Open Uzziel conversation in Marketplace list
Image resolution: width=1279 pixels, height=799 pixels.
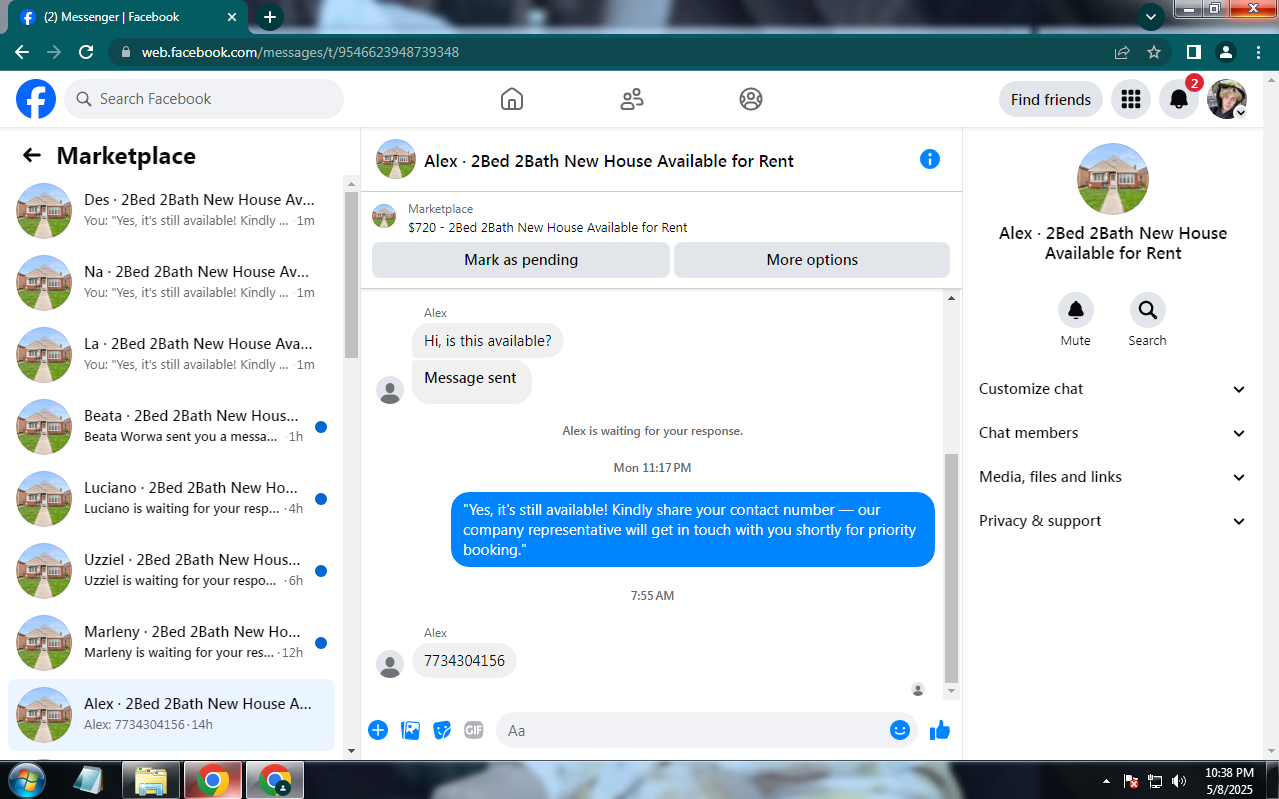171,570
